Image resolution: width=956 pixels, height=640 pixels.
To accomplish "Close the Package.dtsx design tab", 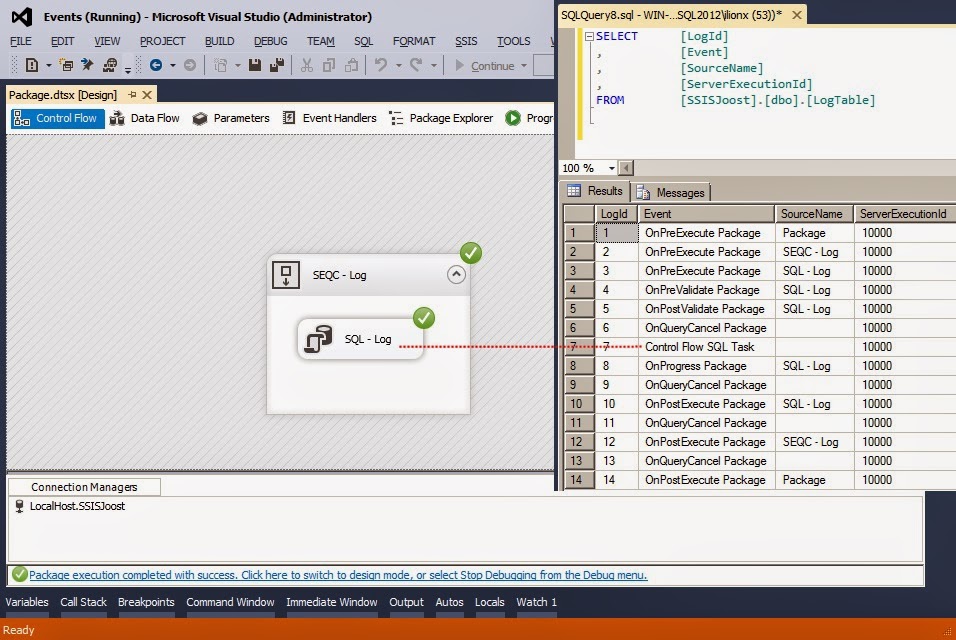I will coord(147,94).
